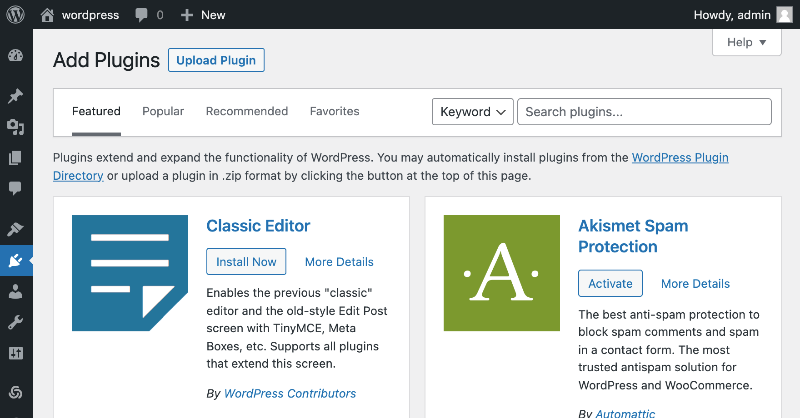Open the New content menu

203,15
